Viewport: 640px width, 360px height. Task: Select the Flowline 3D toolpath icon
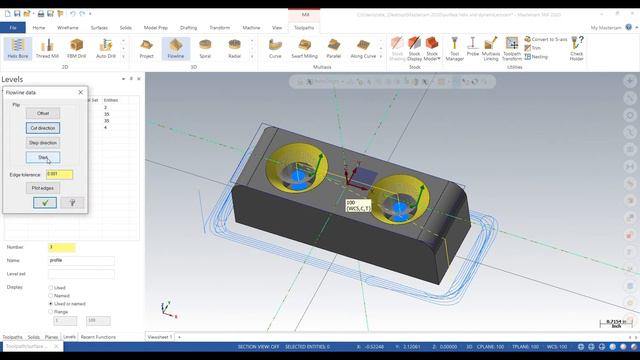pyautogui.click(x=176, y=49)
